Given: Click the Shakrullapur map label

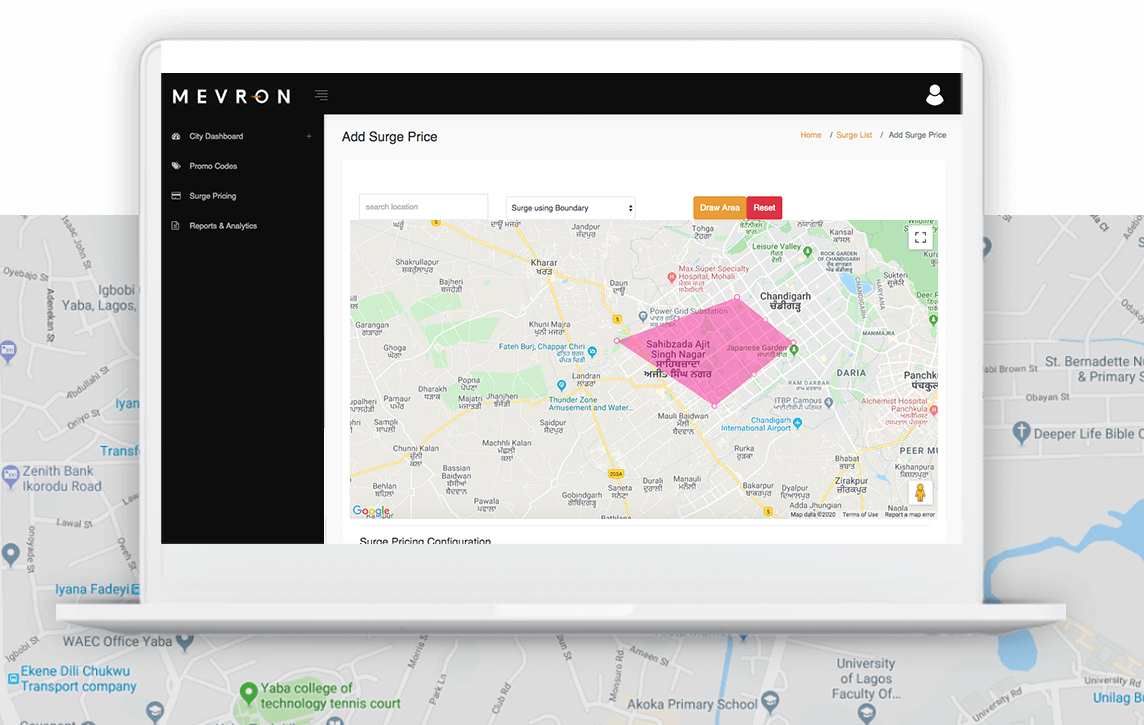Looking at the screenshot, I should point(417,265).
